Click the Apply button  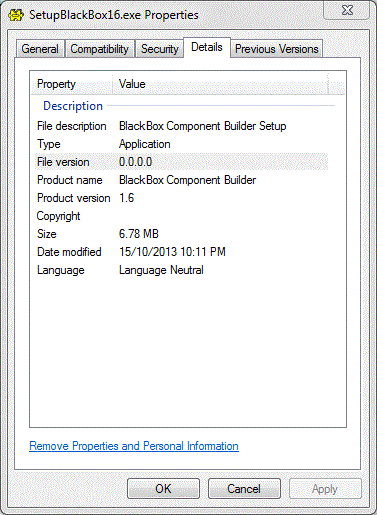[x=325, y=489]
